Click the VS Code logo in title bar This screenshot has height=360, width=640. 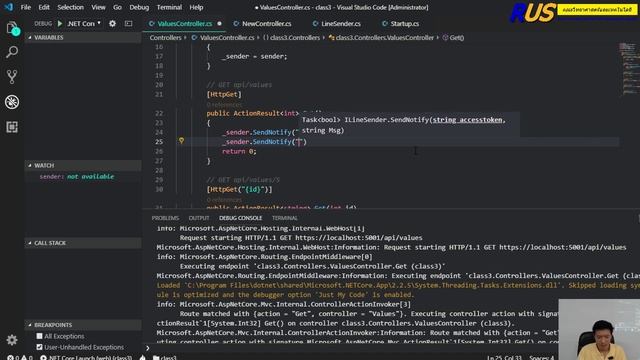point(8,7)
